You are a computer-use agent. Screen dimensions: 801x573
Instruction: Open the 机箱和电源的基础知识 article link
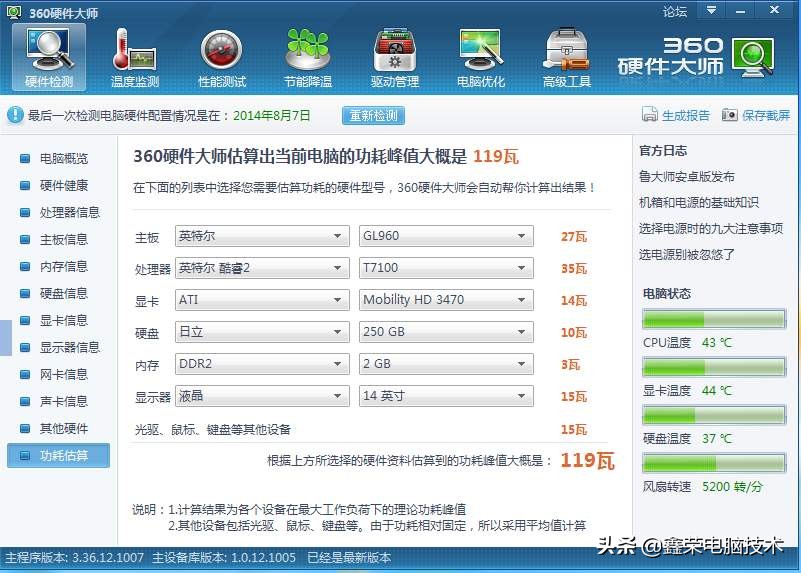[x=699, y=203]
